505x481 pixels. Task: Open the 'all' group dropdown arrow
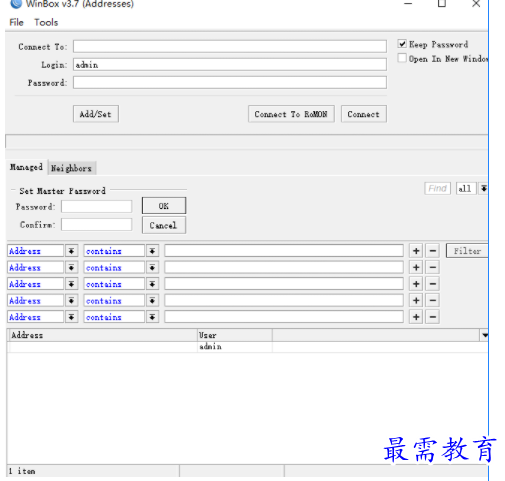[x=484, y=188]
